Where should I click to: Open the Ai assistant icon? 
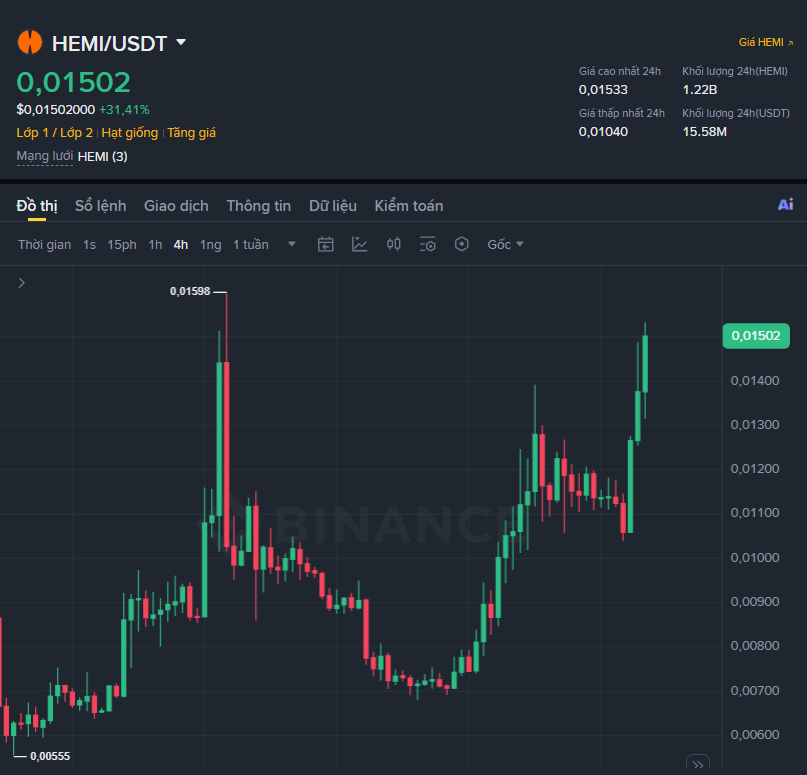[x=785, y=205]
